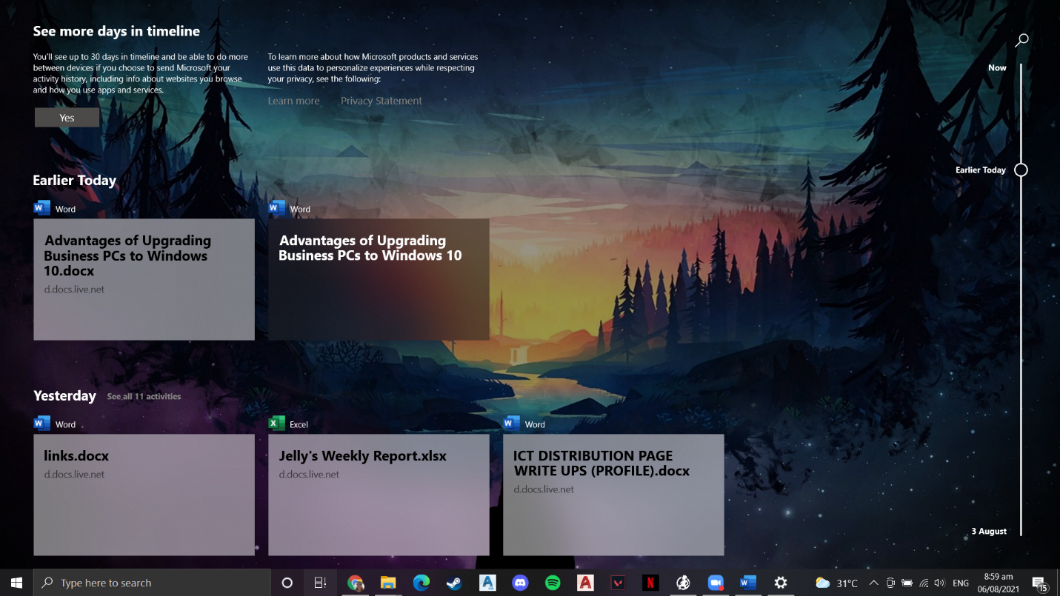
Task: Click the Earlier Today section heading
Action: pyautogui.click(x=74, y=180)
